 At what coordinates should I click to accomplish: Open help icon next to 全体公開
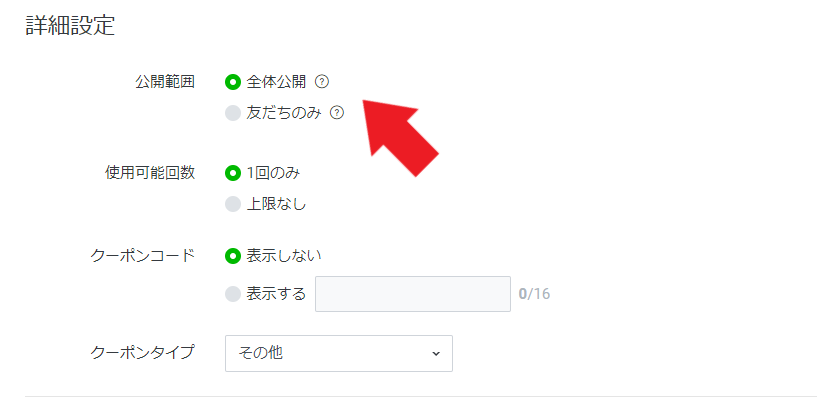tap(323, 82)
